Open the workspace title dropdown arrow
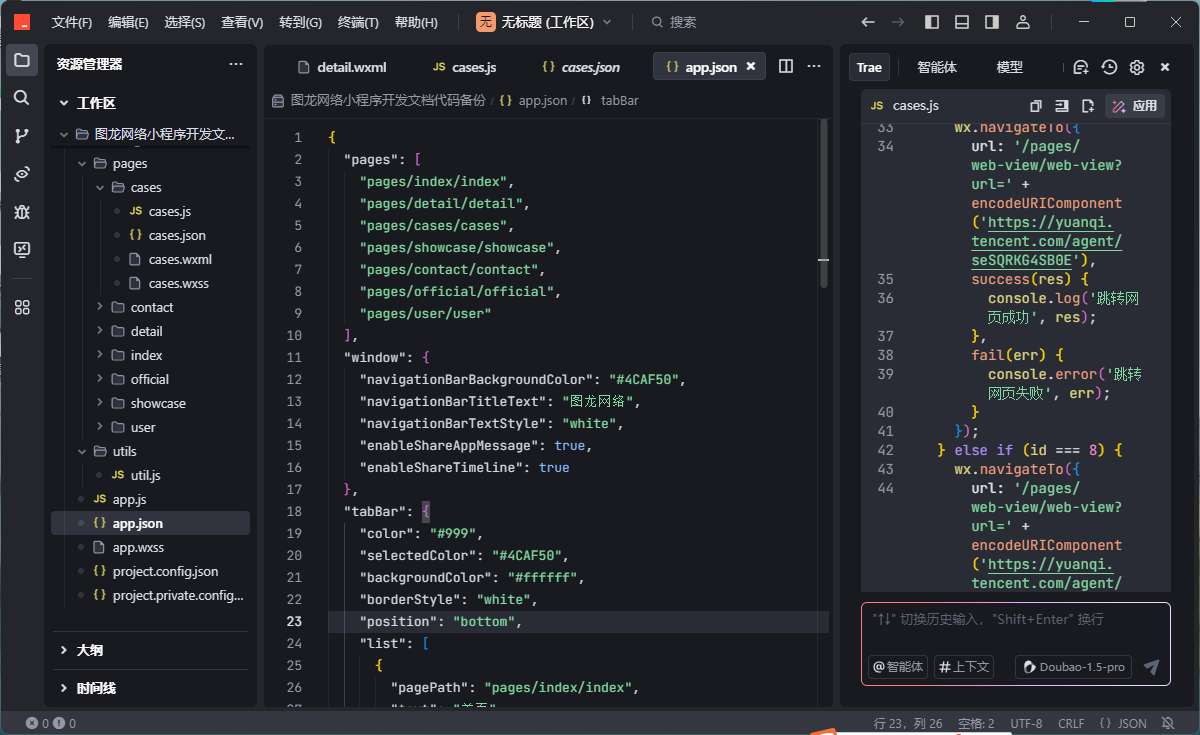This screenshot has width=1200, height=735. (607, 22)
